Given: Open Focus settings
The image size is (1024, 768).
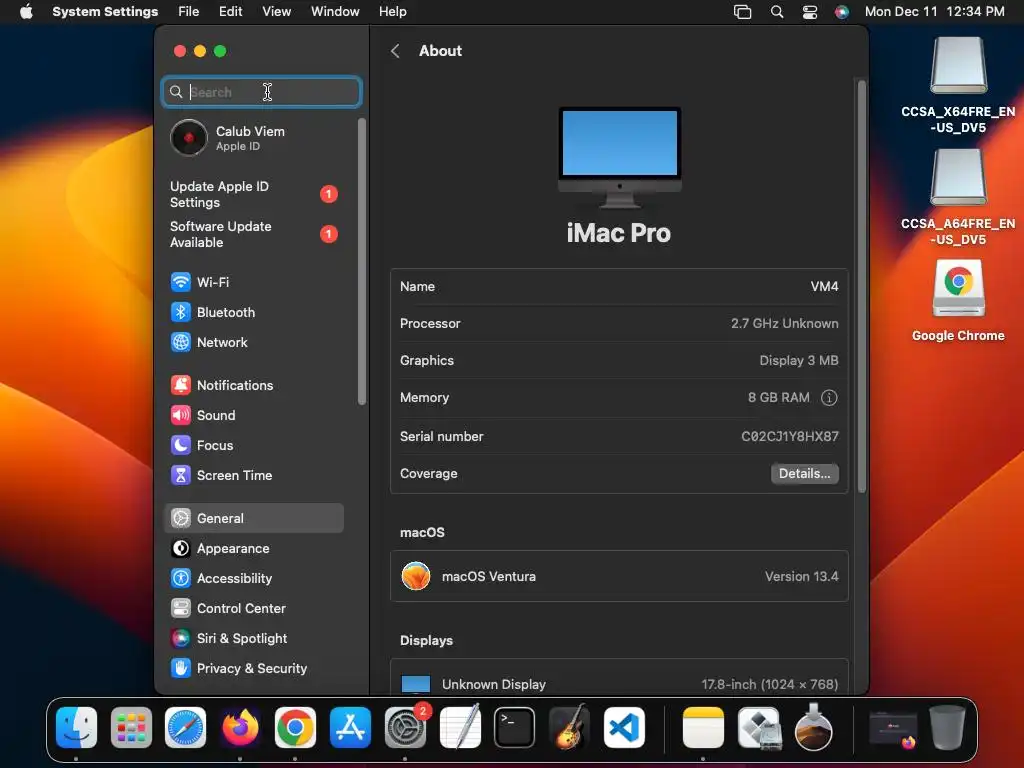Looking at the screenshot, I should (x=254, y=445).
